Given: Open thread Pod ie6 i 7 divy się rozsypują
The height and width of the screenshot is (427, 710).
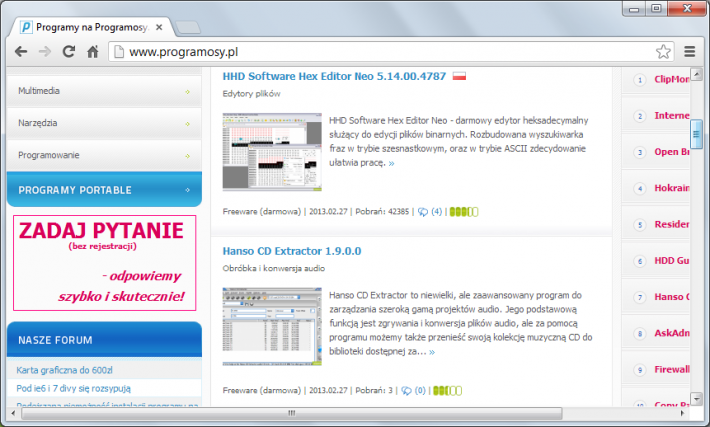Looking at the screenshot, I should click(x=73, y=388).
